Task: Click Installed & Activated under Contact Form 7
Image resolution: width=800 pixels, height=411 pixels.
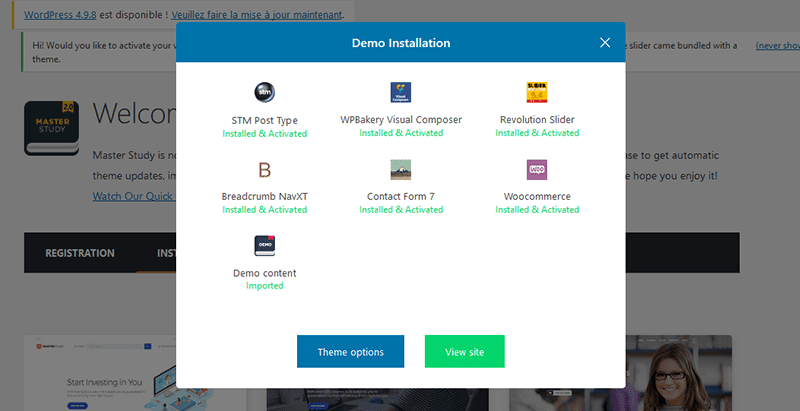Action: (401, 210)
